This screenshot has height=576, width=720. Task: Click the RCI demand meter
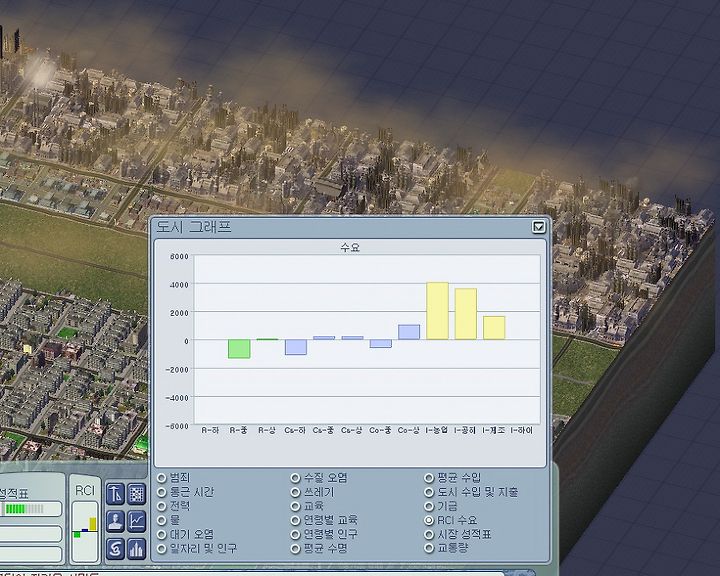[x=85, y=531]
